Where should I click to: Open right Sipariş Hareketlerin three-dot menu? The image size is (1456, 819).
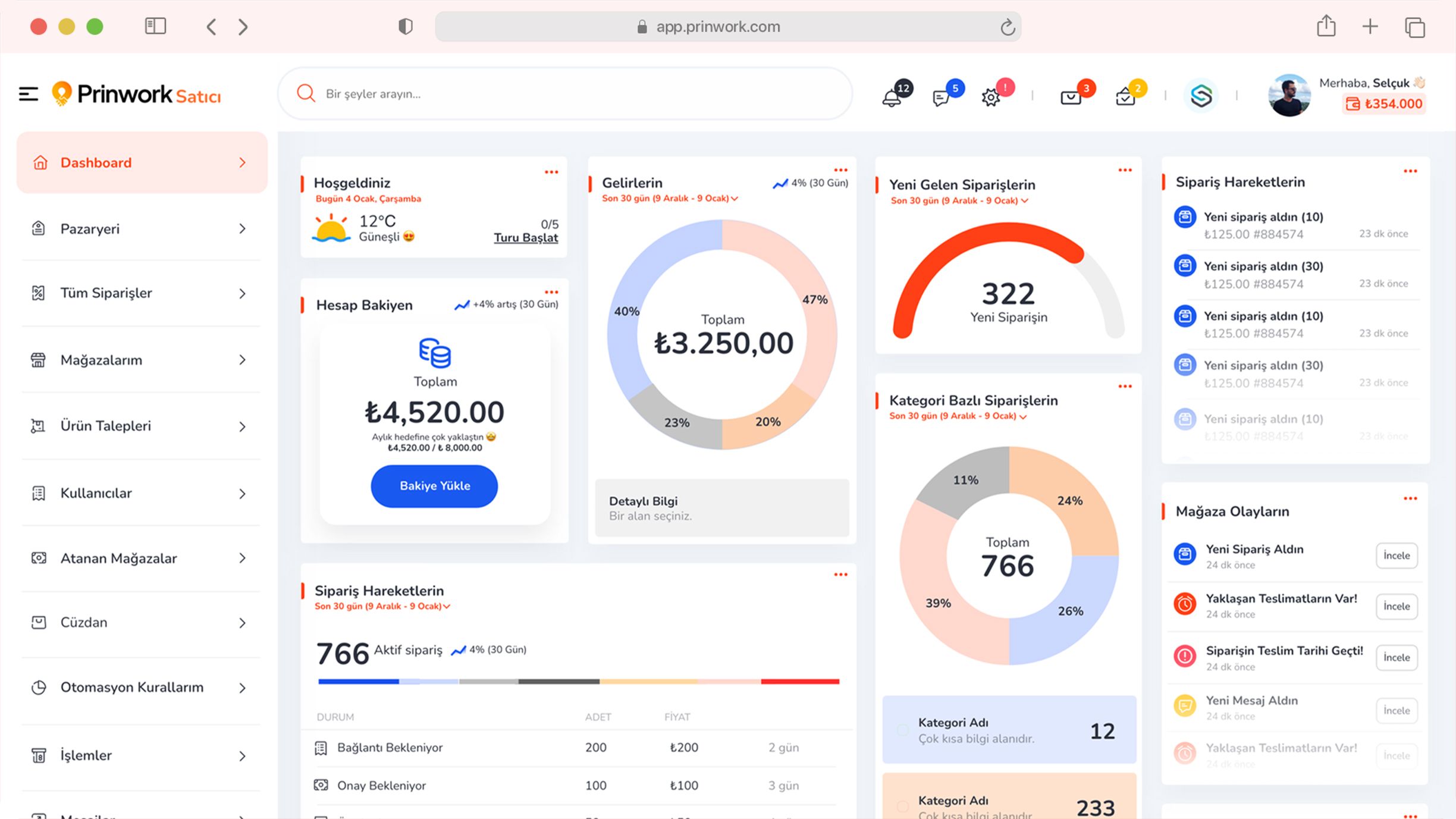[1410, 171]
